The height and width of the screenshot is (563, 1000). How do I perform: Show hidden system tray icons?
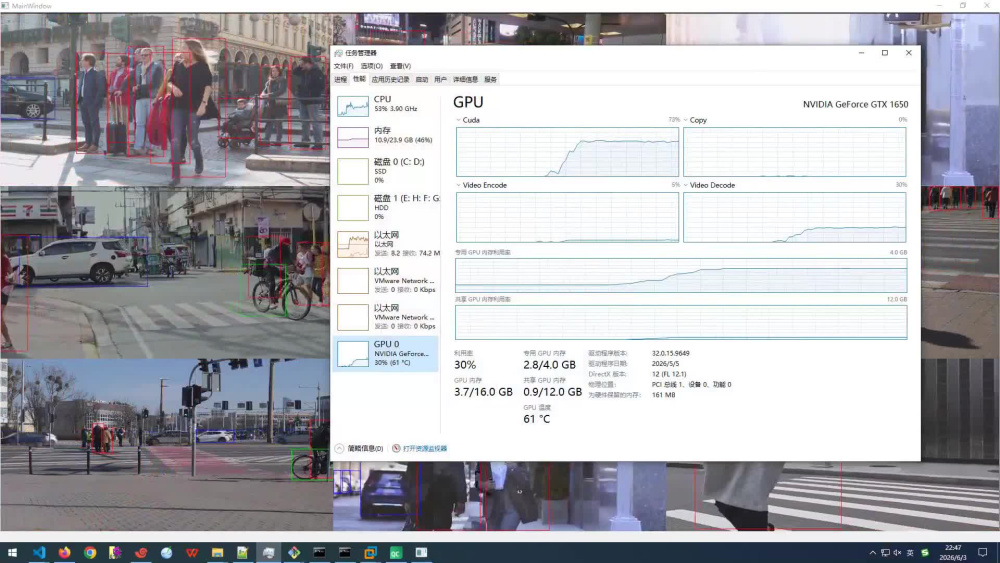pyautogui.click(x=872, y=553)
